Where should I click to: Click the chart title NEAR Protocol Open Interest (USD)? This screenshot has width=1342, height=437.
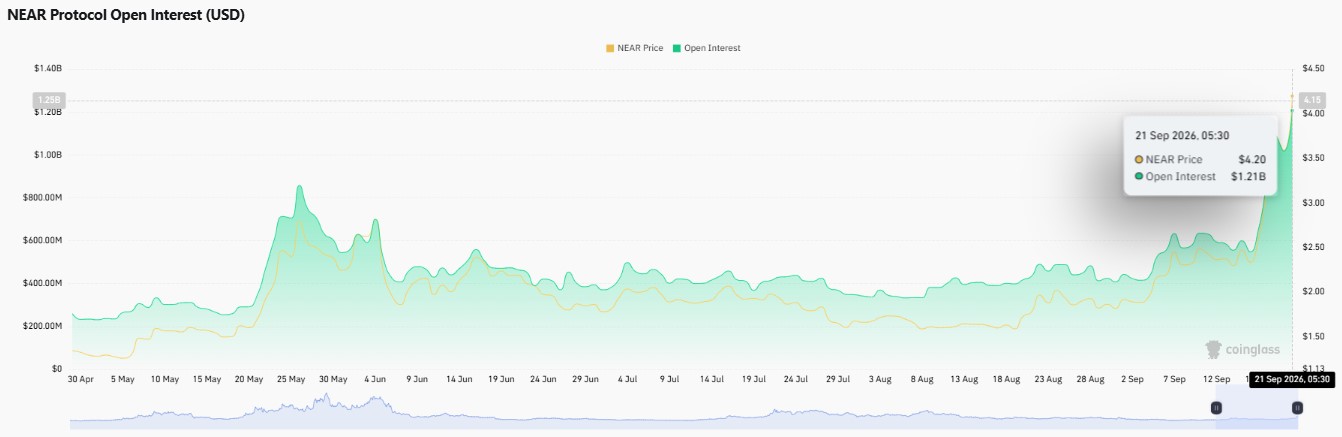tap(126, 15)
